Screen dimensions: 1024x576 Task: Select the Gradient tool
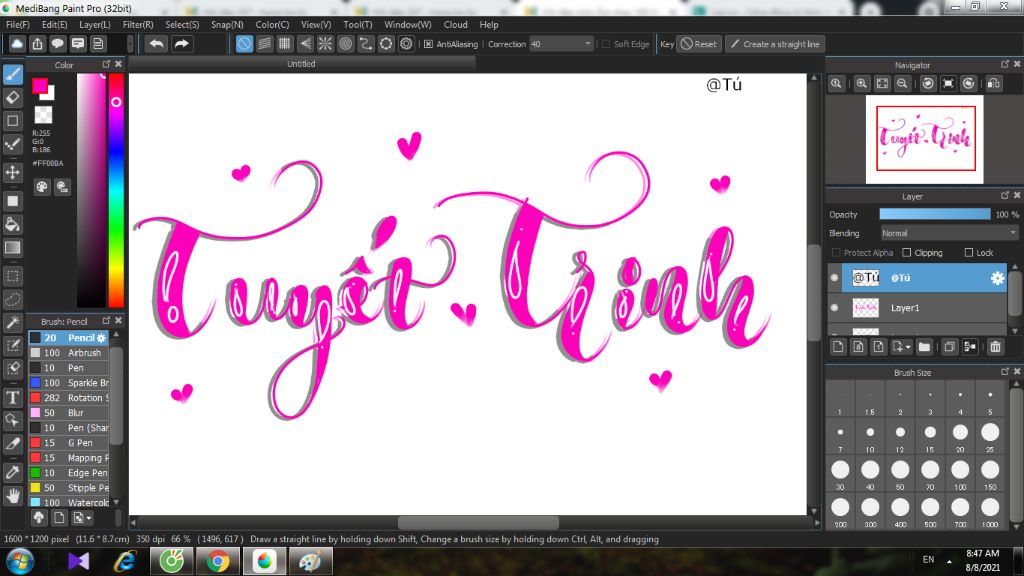coord(12,248)
